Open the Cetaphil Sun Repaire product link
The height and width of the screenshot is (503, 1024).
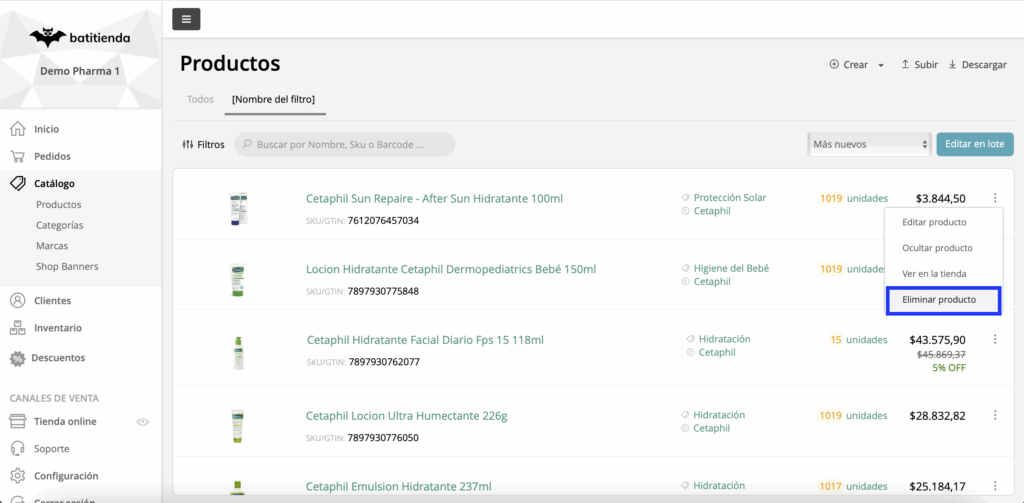(x=434, y=199)
